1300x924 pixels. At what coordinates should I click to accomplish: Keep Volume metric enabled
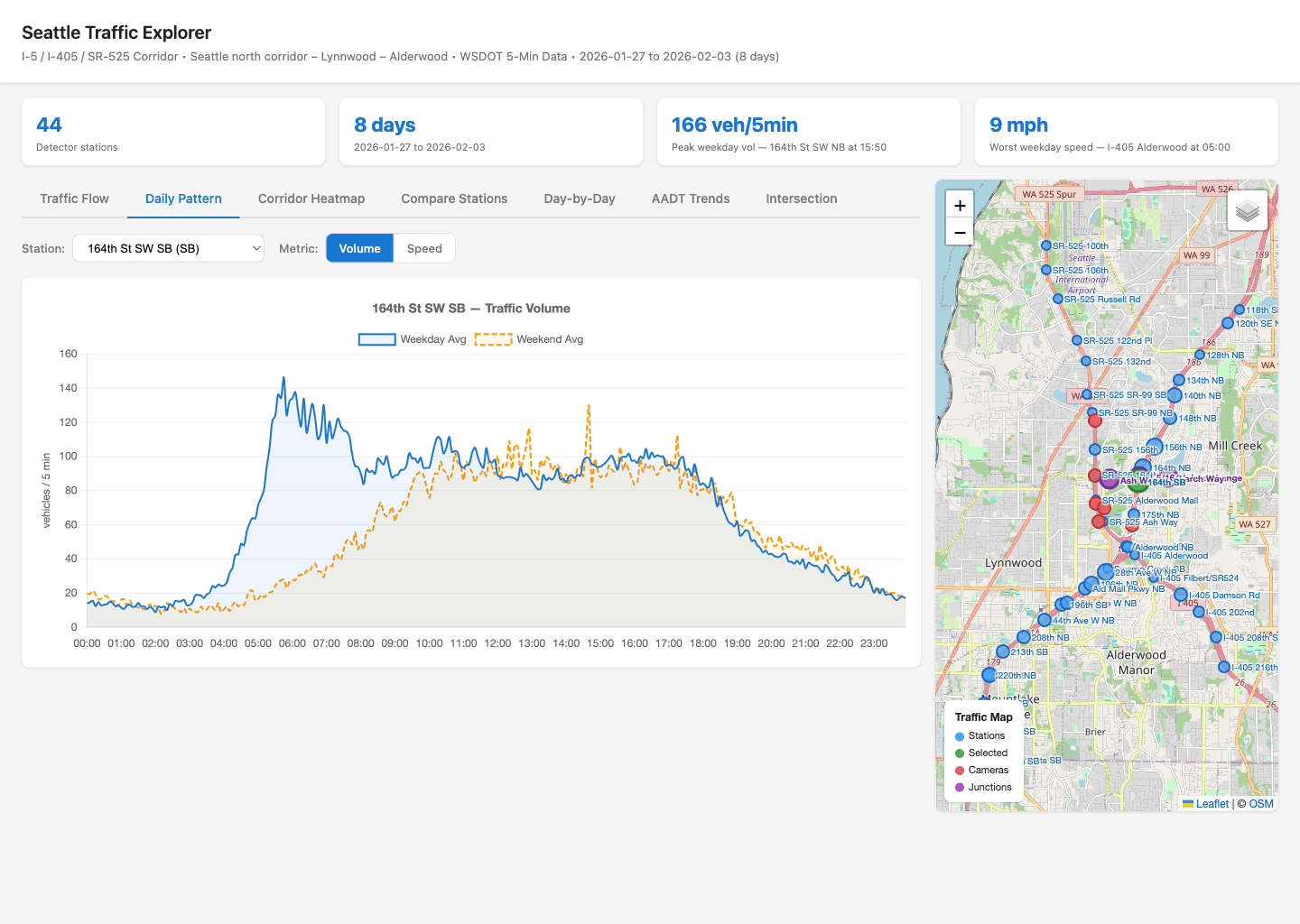[359, 248]
